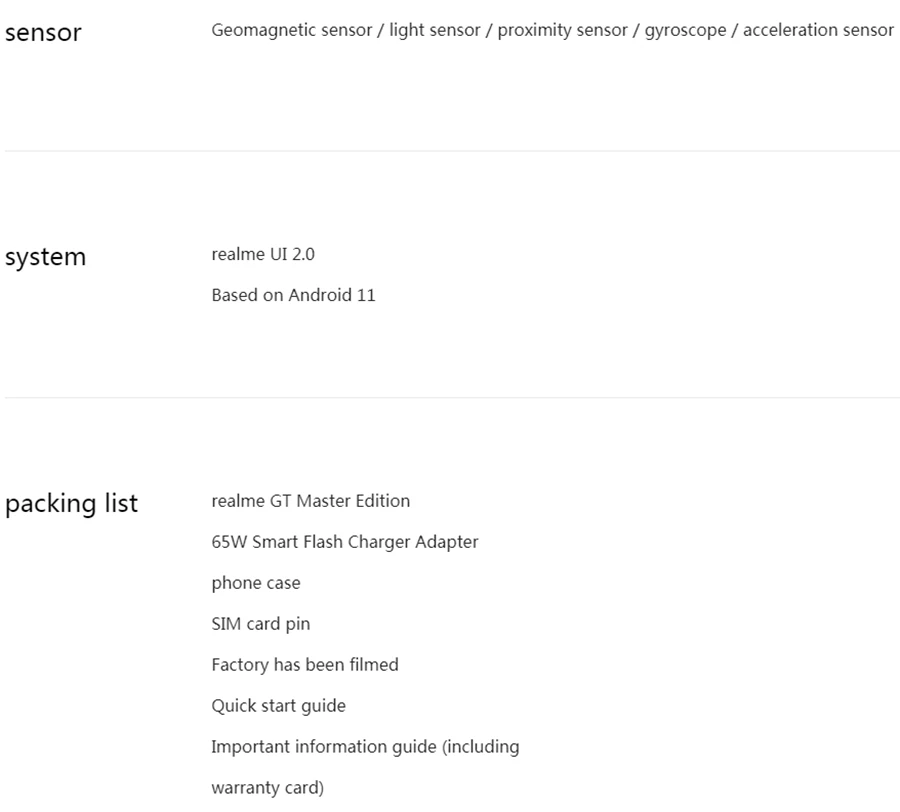The height and width of the screenshot is (812, 900).
Task: Click the "sensor" section heading
Action: (x=43, y=33)
